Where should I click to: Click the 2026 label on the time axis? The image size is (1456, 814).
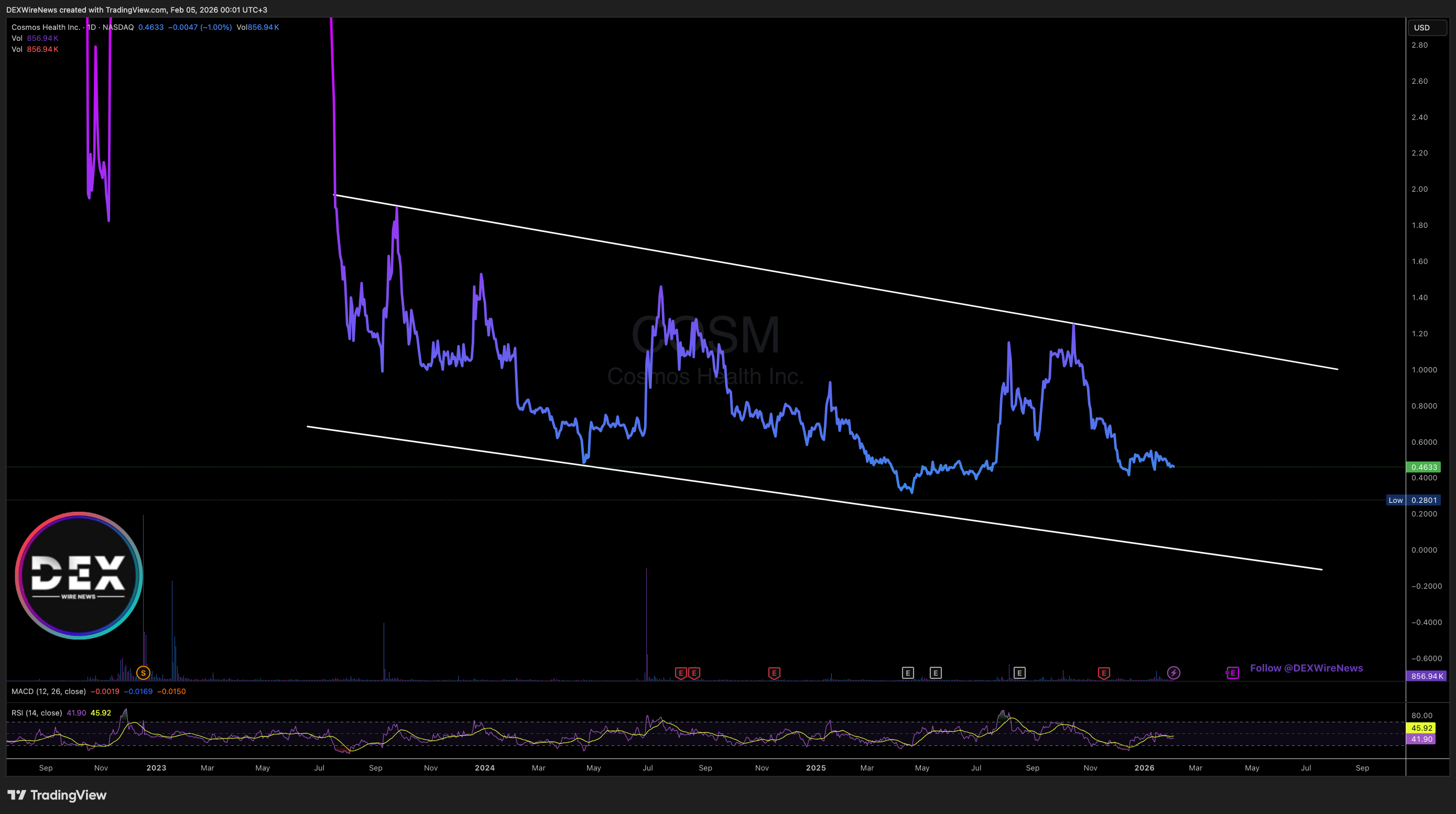tap(1144, 768)
